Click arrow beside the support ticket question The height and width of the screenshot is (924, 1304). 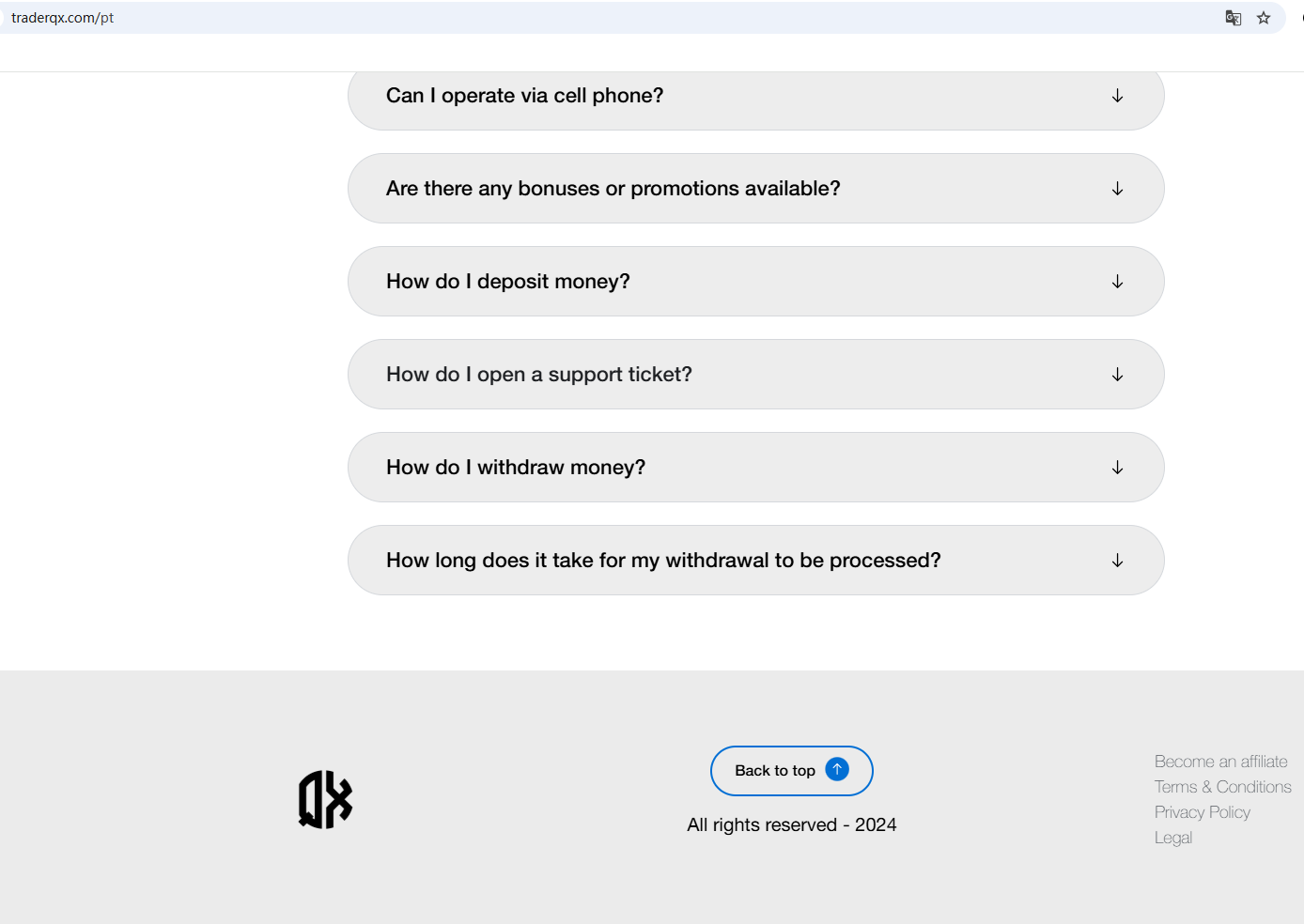point(1117,375)
